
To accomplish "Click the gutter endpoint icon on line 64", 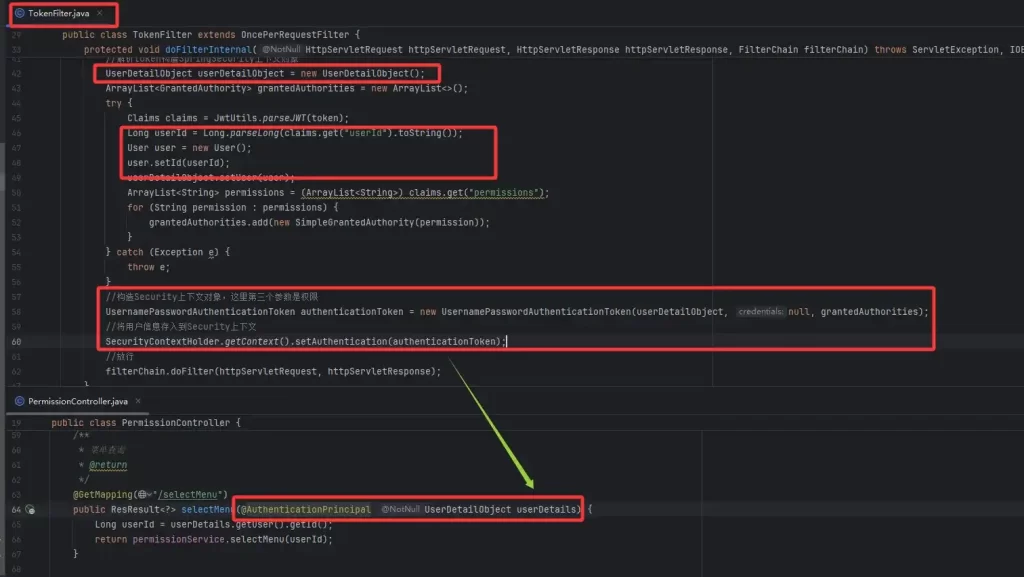I will (31, 510).
